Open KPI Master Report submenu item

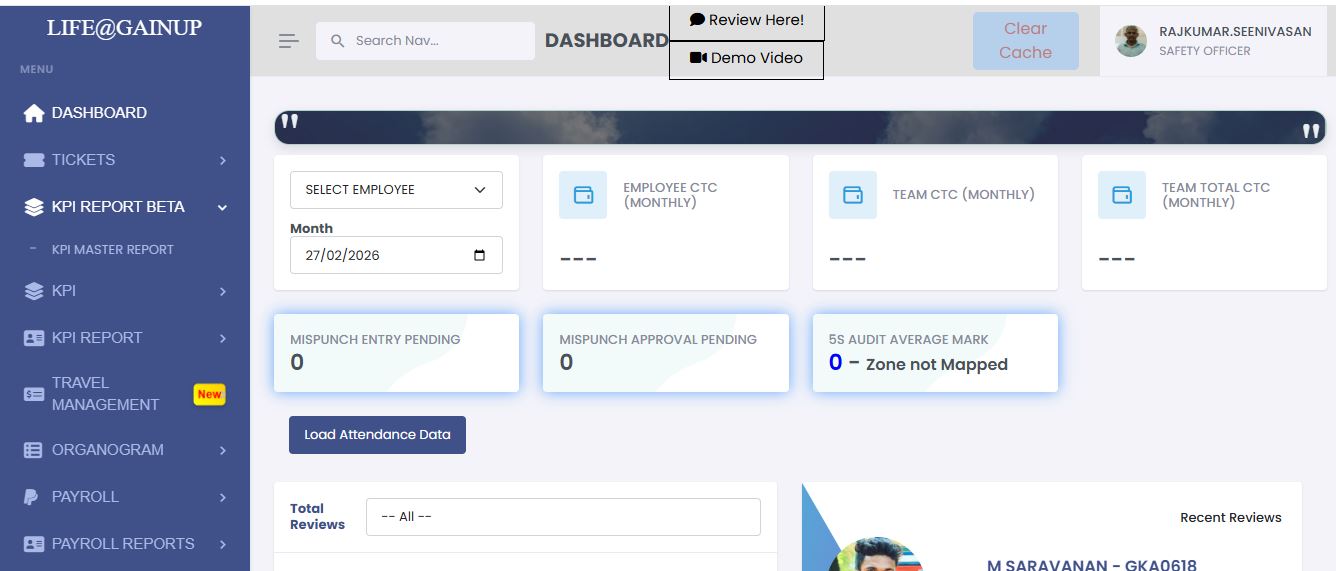point(112,250)
